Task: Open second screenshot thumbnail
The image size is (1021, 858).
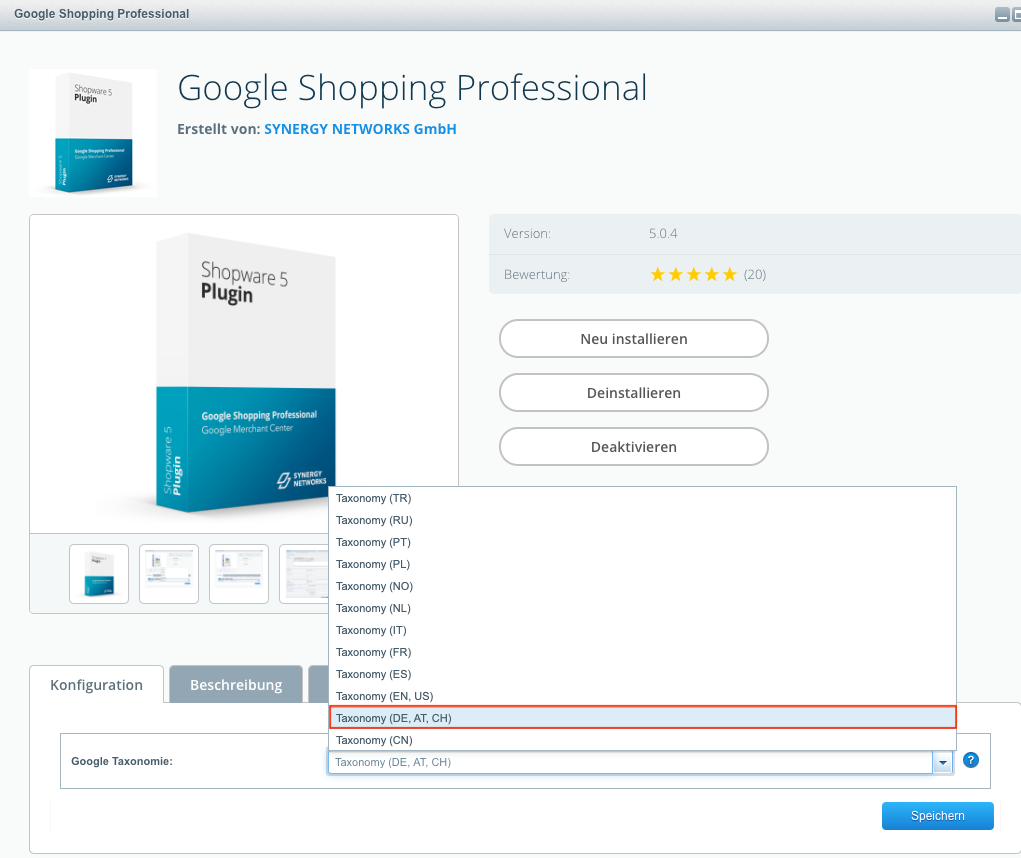Action: [169, 574]
